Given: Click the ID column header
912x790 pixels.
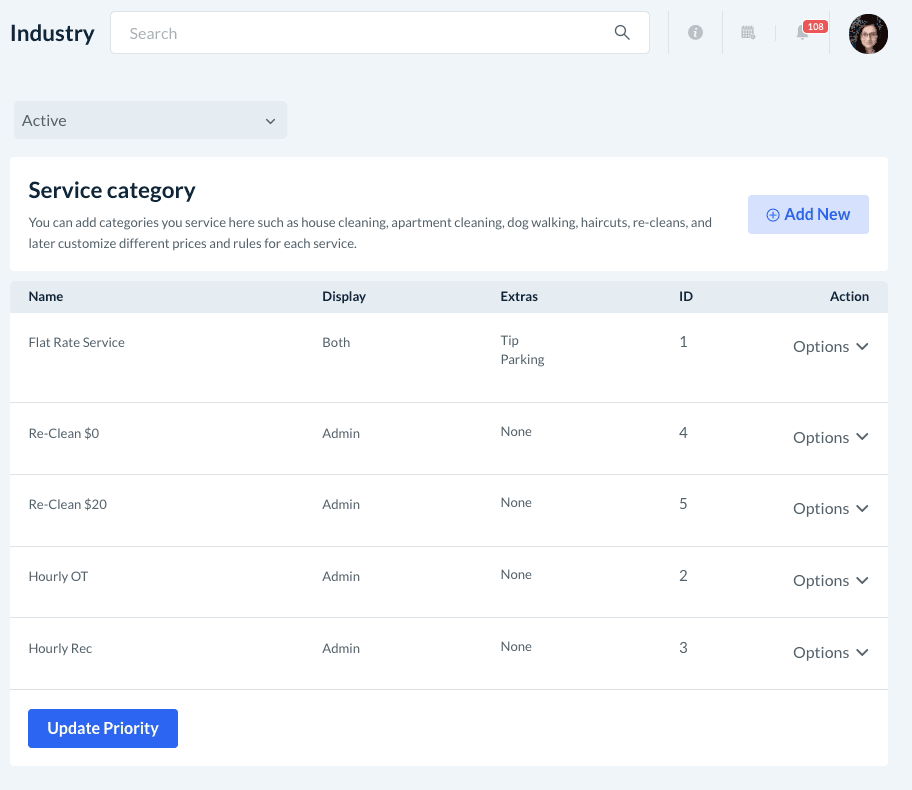Looking at the screenshot, I should tap(686, 297).
